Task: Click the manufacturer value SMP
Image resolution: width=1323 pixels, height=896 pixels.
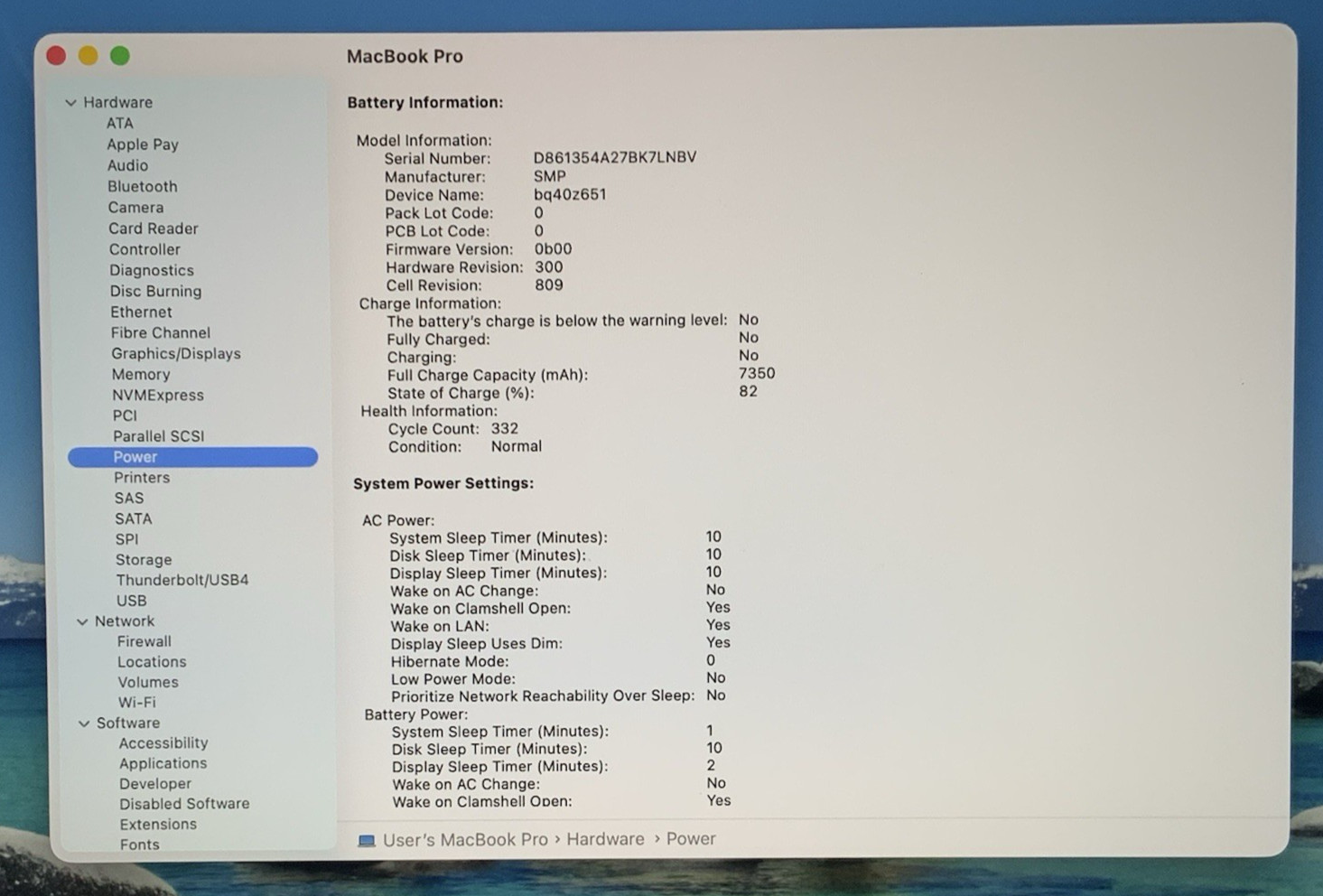Action: coord(549,177)
